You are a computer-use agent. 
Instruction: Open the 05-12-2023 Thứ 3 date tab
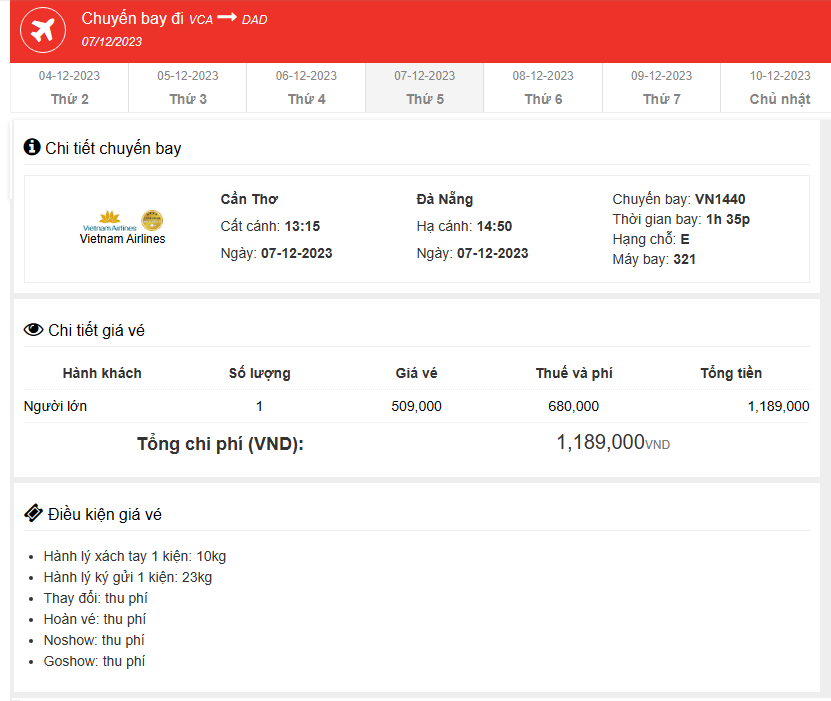(x=186, y=85)
